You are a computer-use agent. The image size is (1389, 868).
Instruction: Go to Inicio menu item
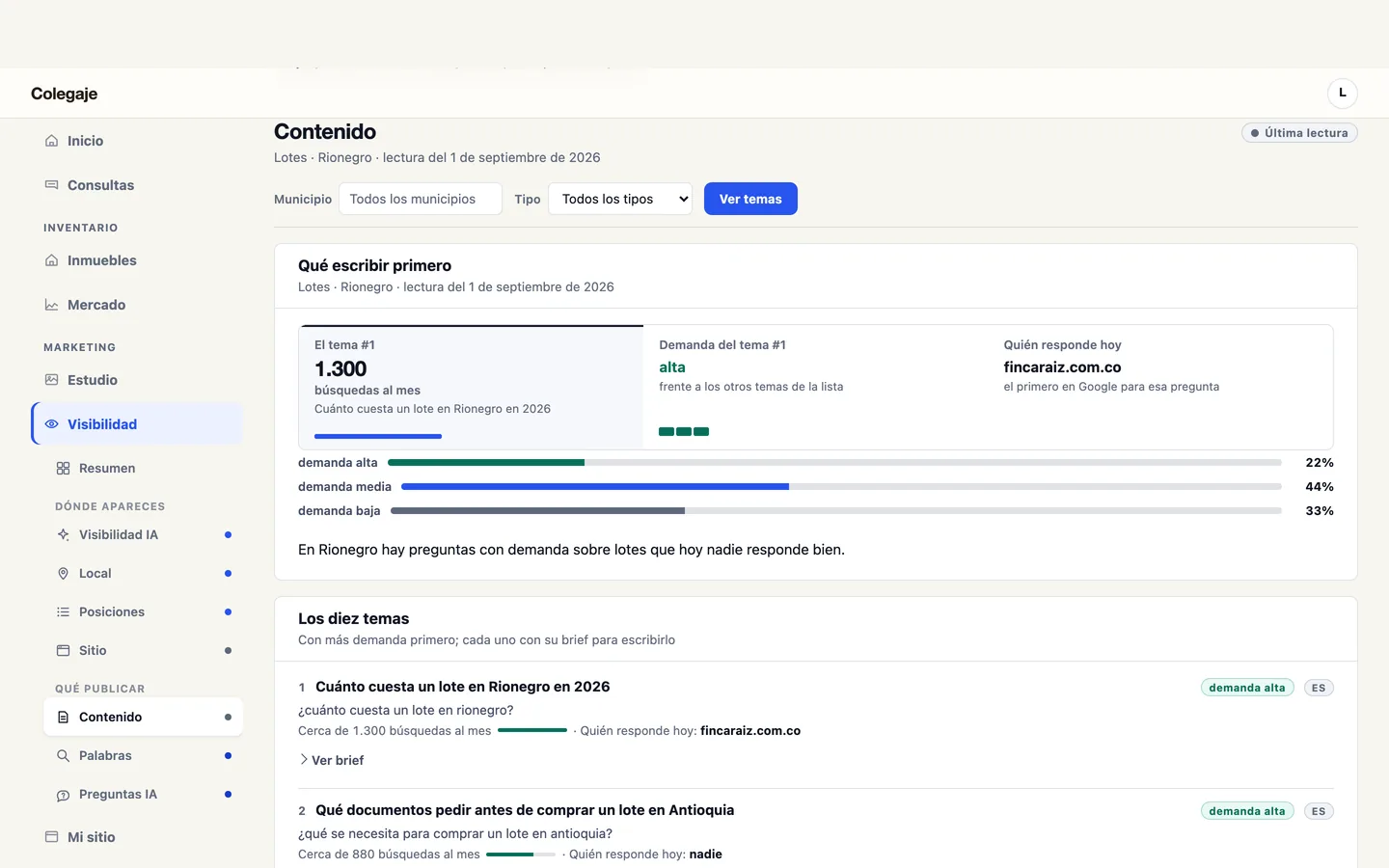point(137,141)
